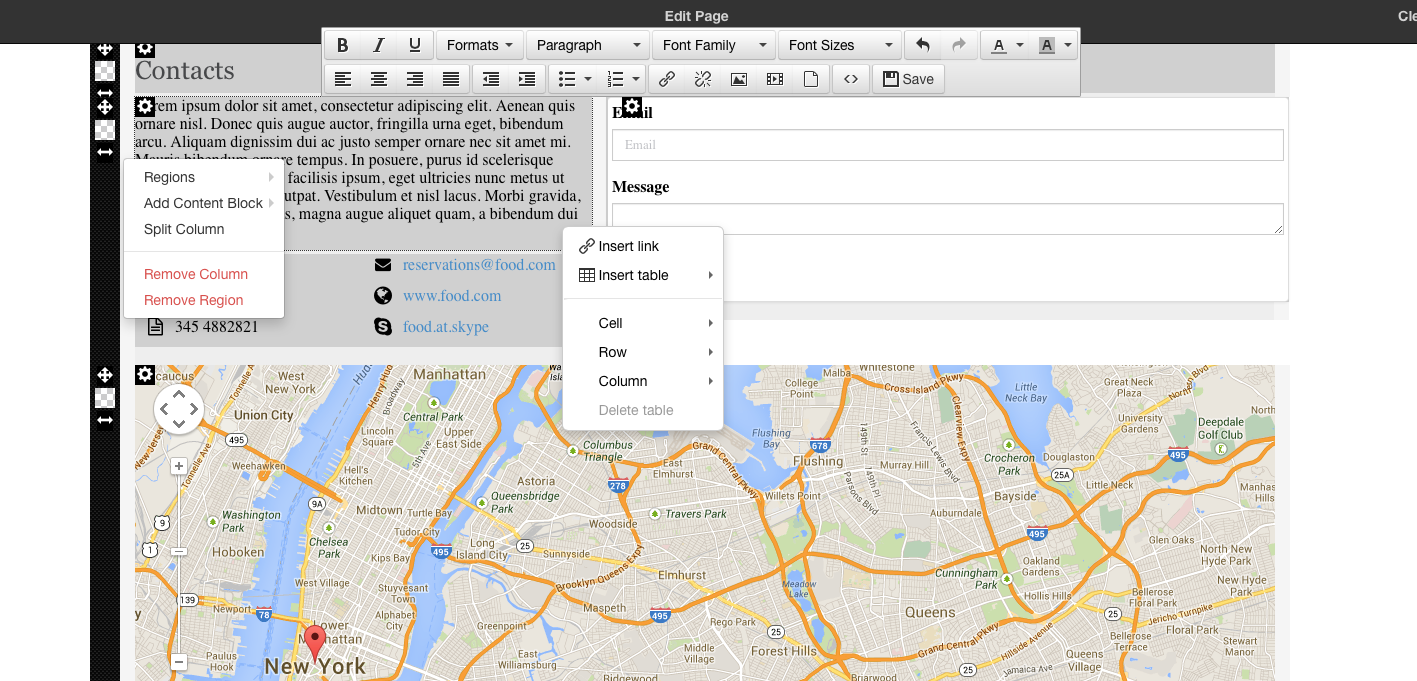The height and width of the screenshot is (681, 1417).
Task: Click the undo arrow in toolbar
Action: [x=923, y=45]
